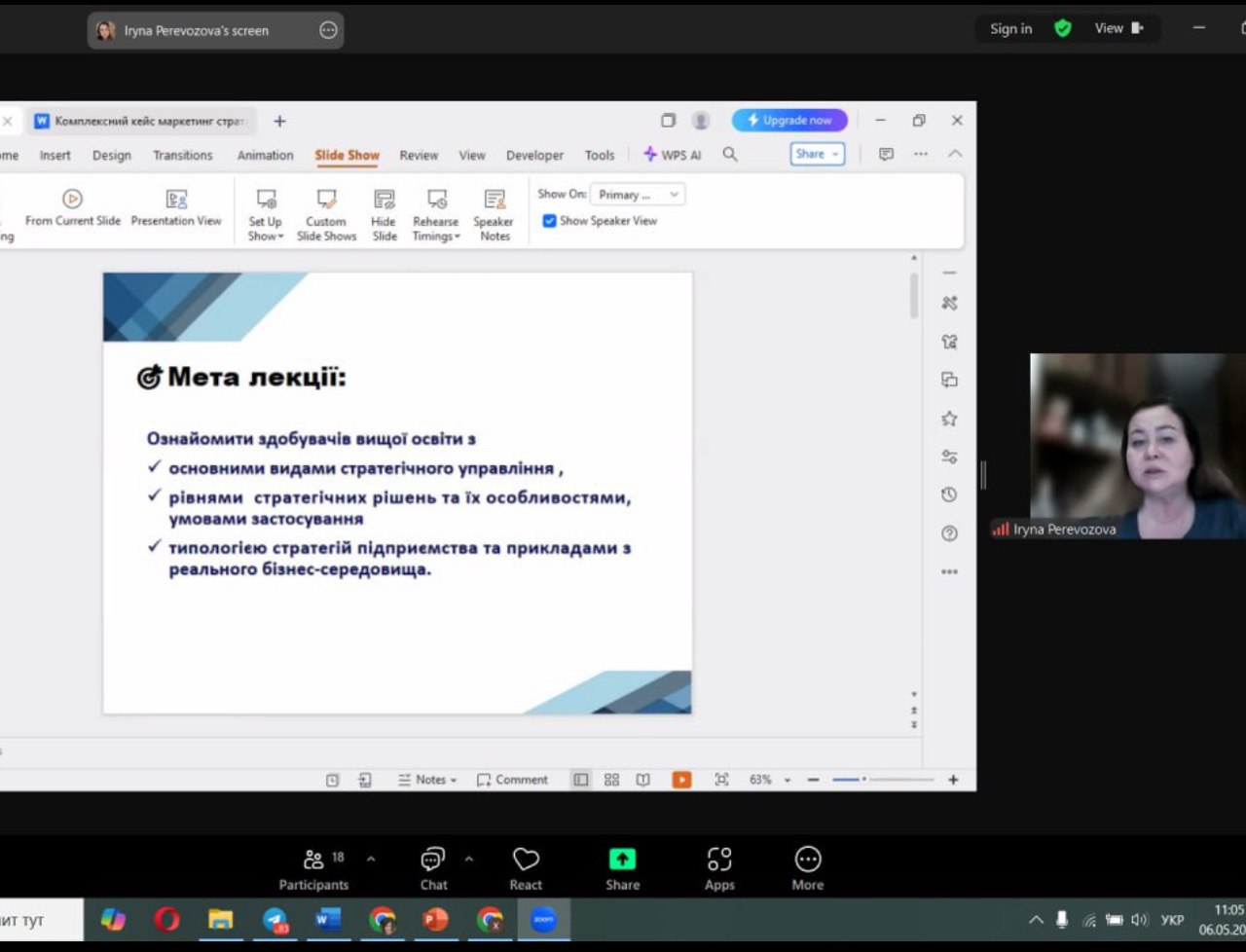The height and width of the screenshot is (952, 1246).
Task: Click Comment in the status bar
Action: 512,780
